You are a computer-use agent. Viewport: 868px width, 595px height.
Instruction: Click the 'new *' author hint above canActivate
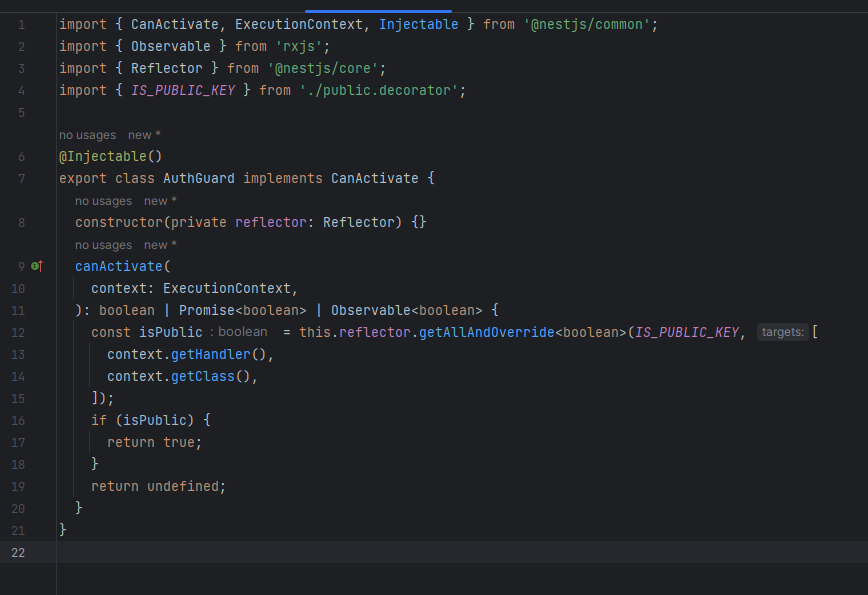point(160,245)
